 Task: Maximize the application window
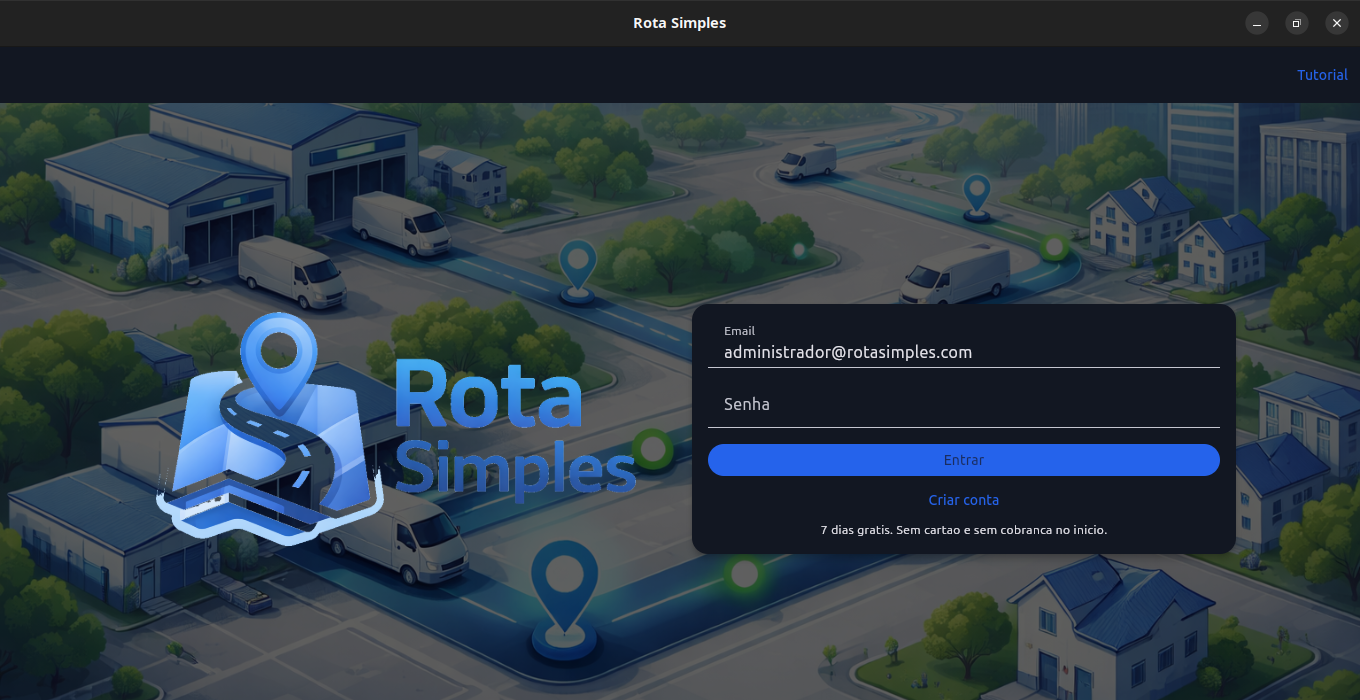[x=1296, y=23]
